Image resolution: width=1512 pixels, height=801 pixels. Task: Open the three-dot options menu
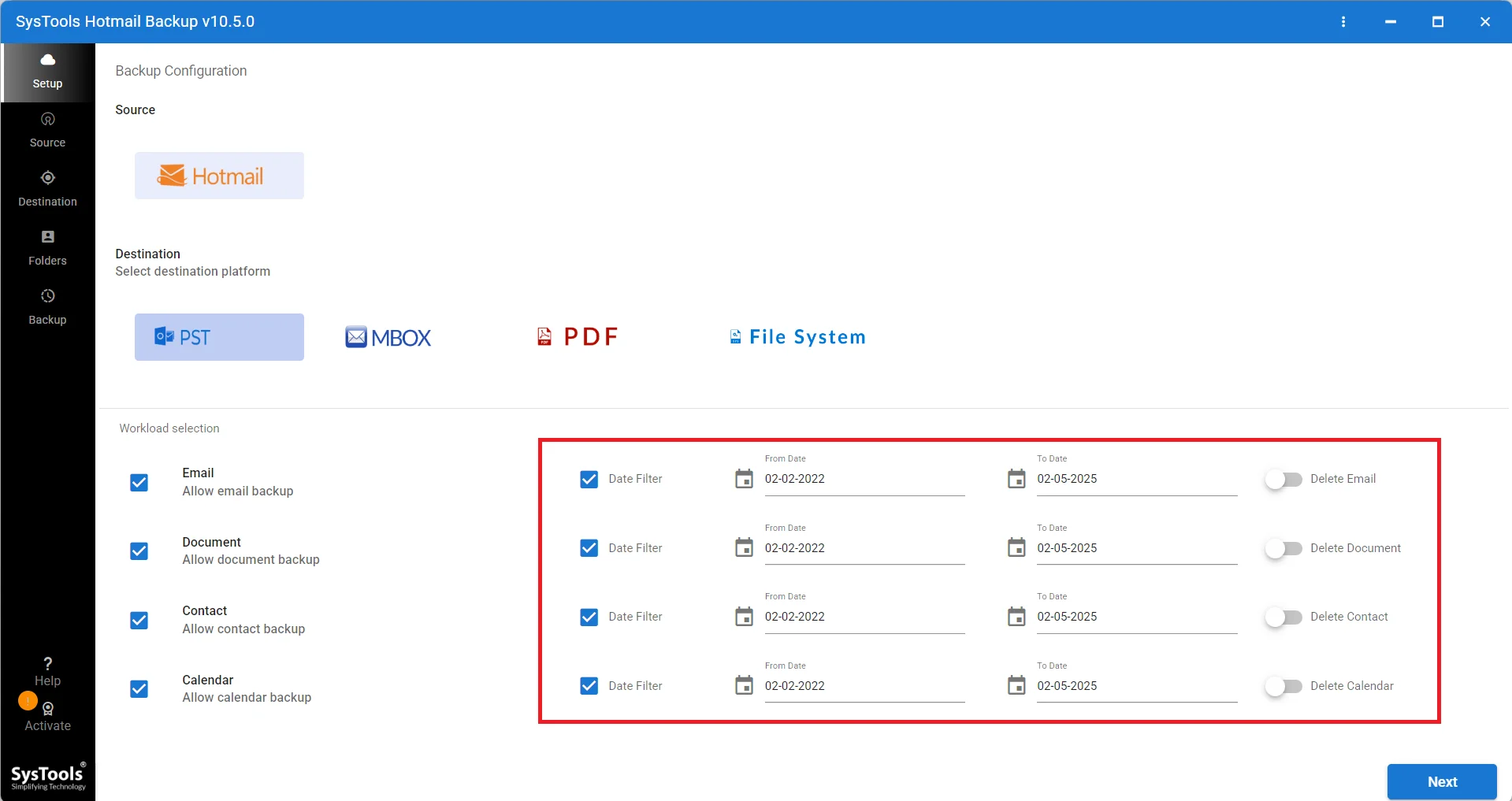pos(1343,22)
